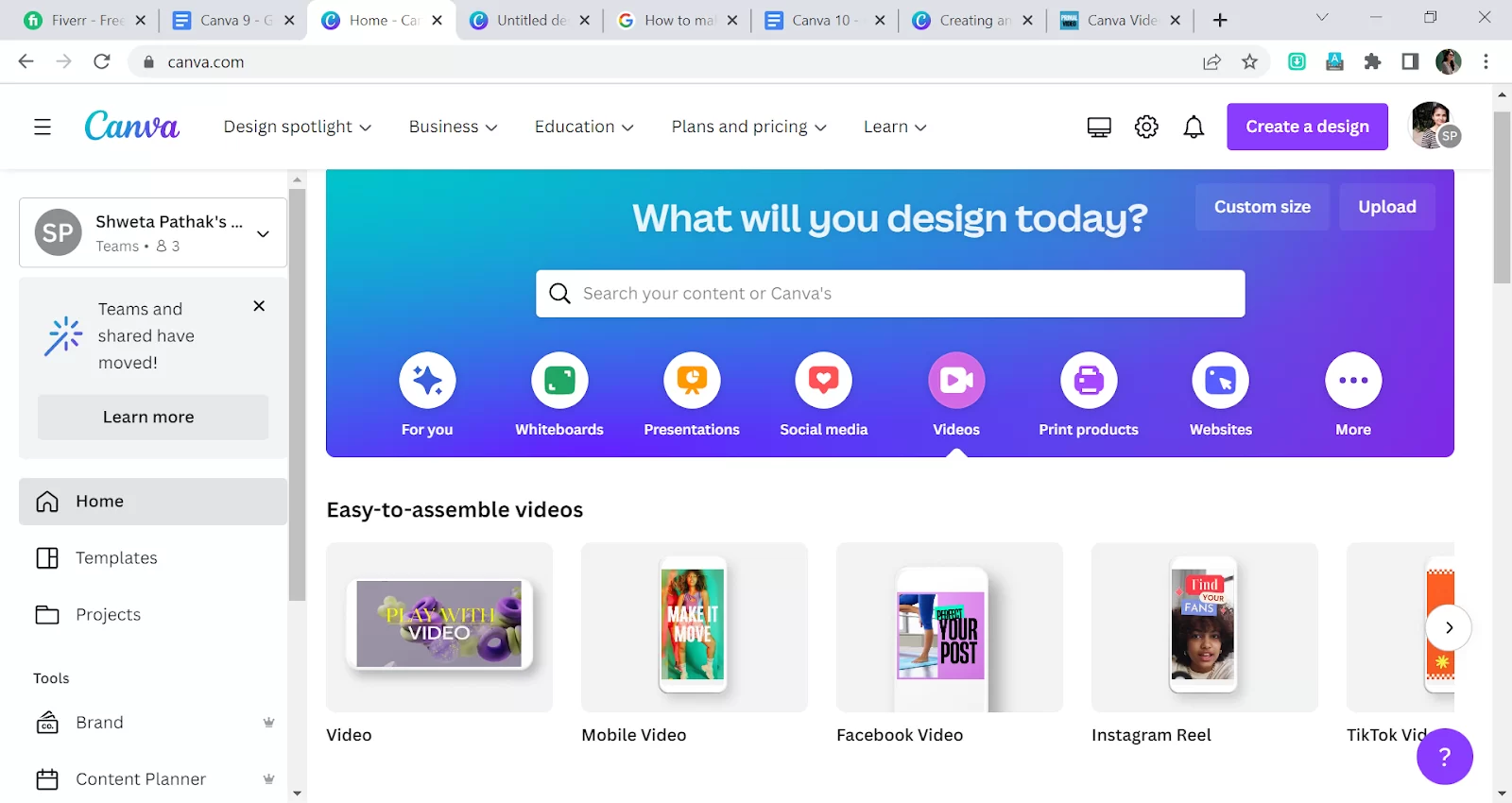Close the Canva 9 browser tab
This screenshot has height=803, width=1512.
coord(289,20)
